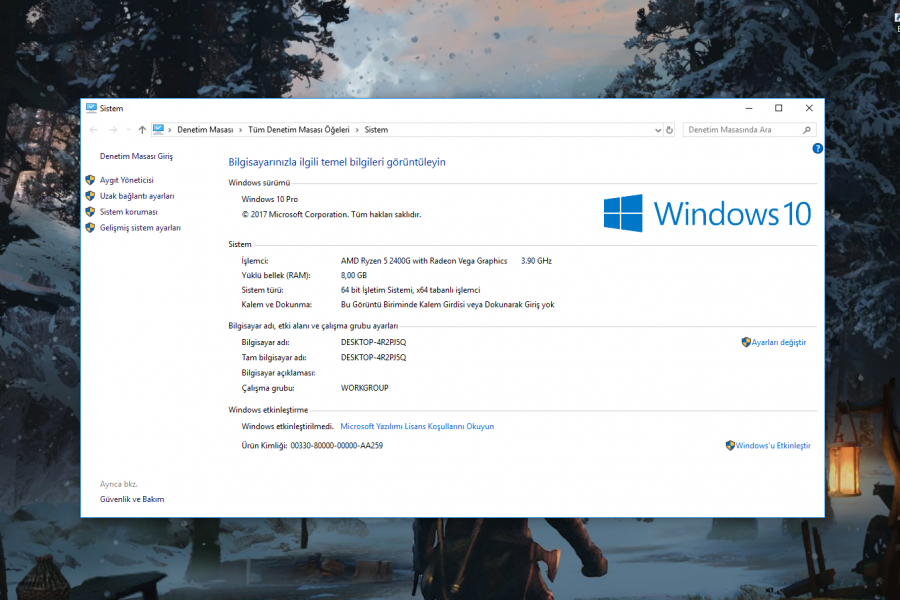This screenshot has height=600, width=900.
Task: Click the shield icon beside Aygıt Yöneticisi
Action: [x=90, y=180]
